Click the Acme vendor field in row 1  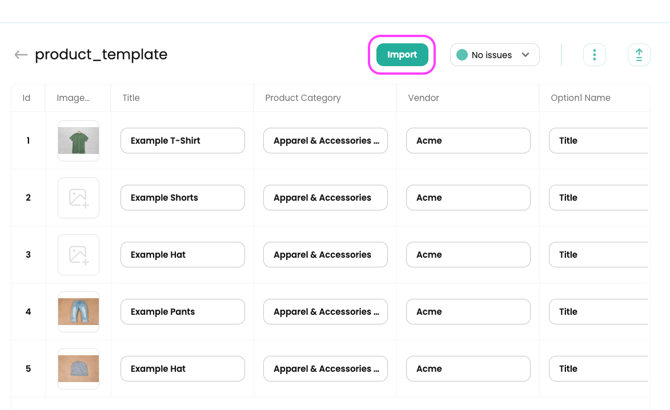pyautogui.click(x=468, y=141)
